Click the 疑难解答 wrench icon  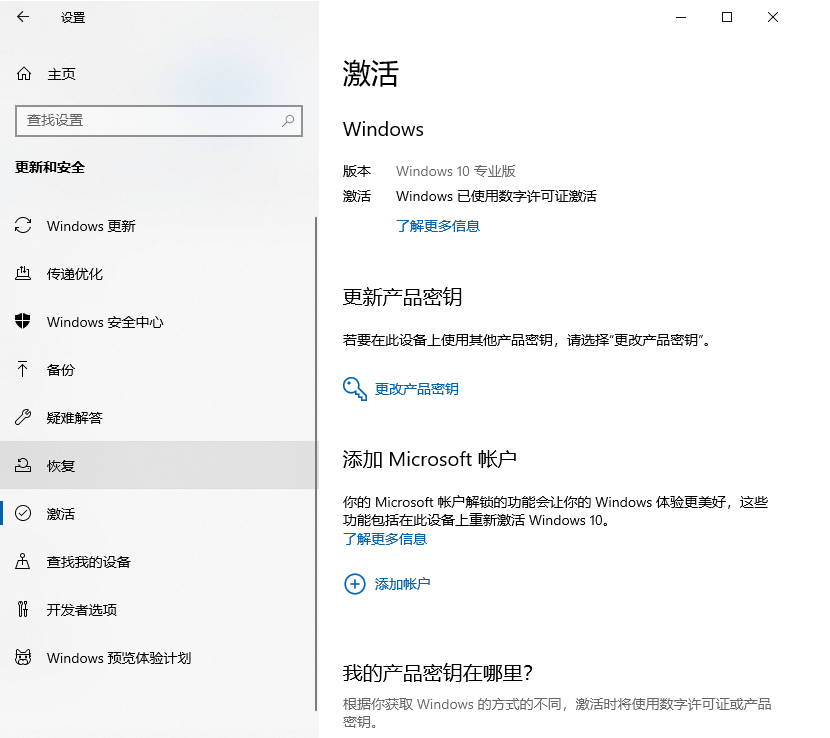tap(23, 417)
